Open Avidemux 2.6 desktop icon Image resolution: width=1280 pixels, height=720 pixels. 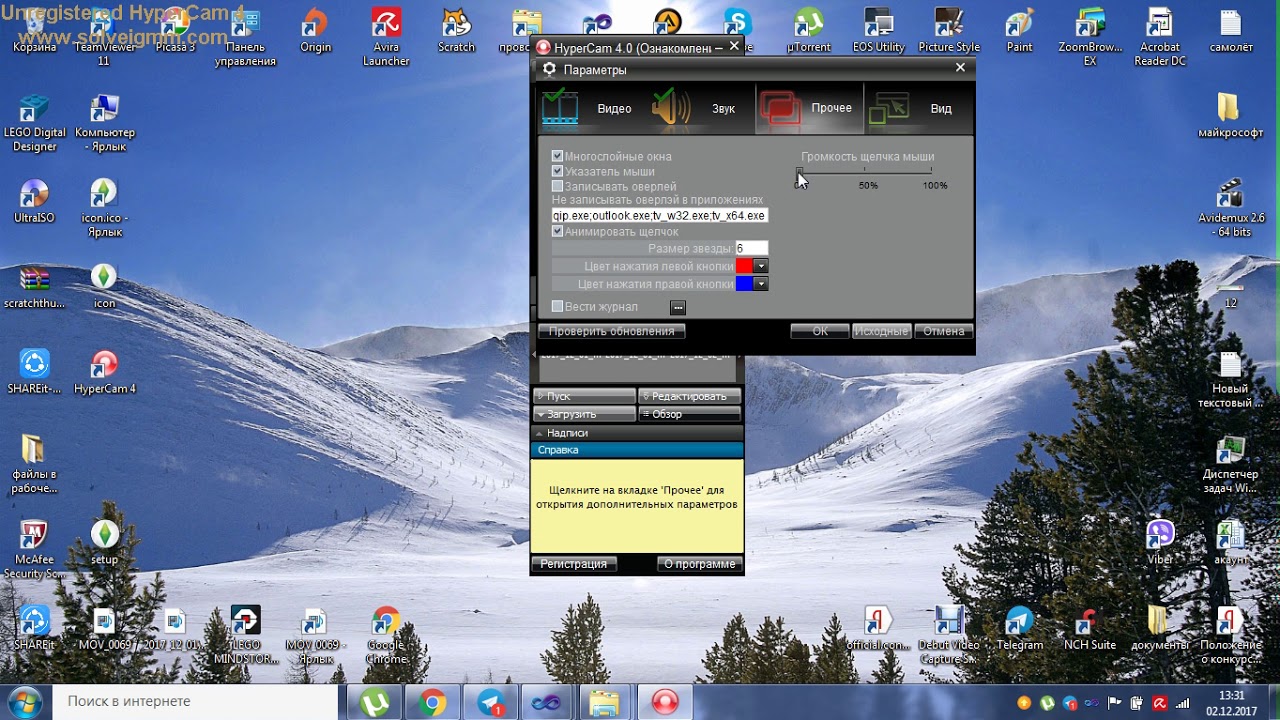(1231, 208)
